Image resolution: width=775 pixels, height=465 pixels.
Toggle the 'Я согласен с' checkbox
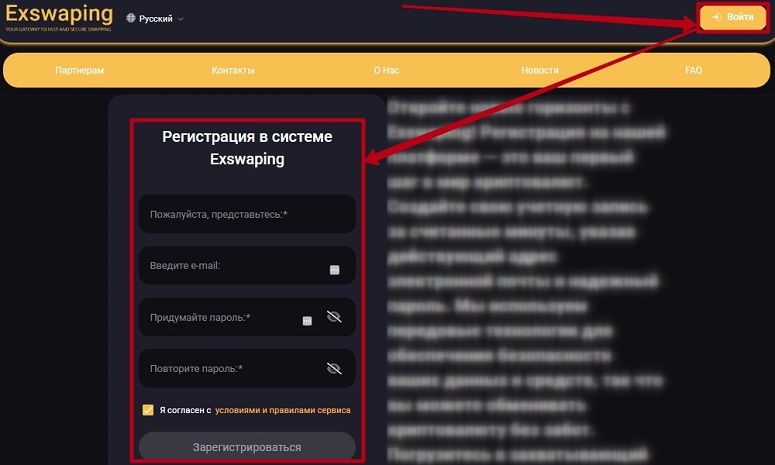[148, 410]
